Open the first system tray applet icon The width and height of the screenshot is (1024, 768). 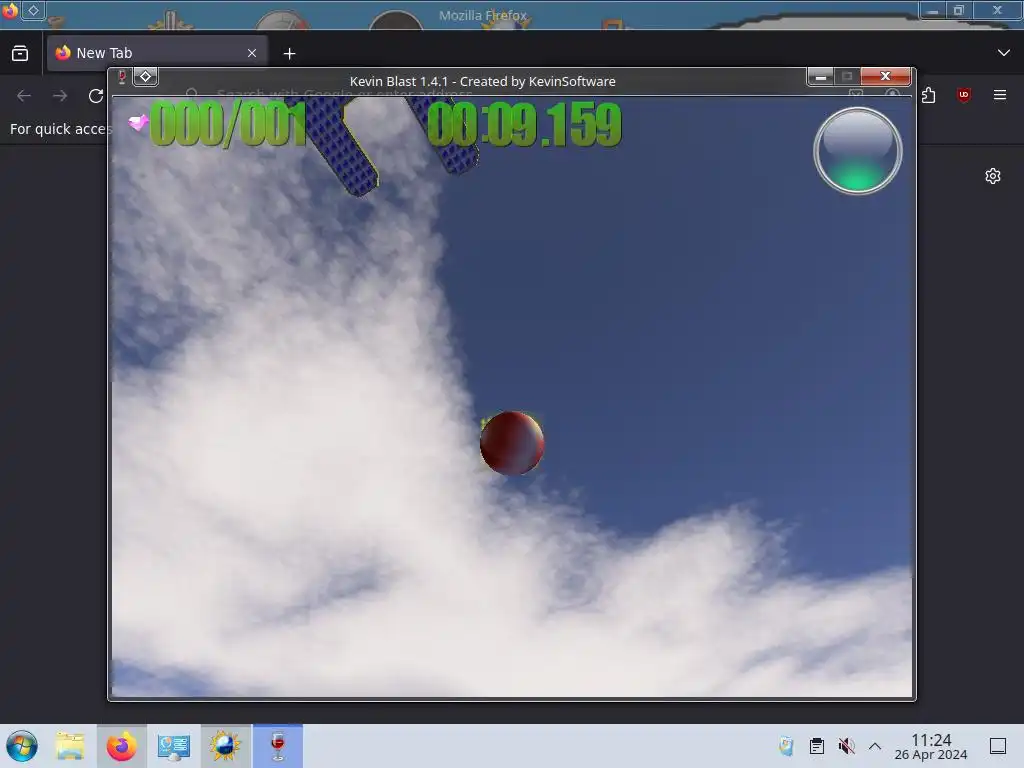(x=786, y=746)
